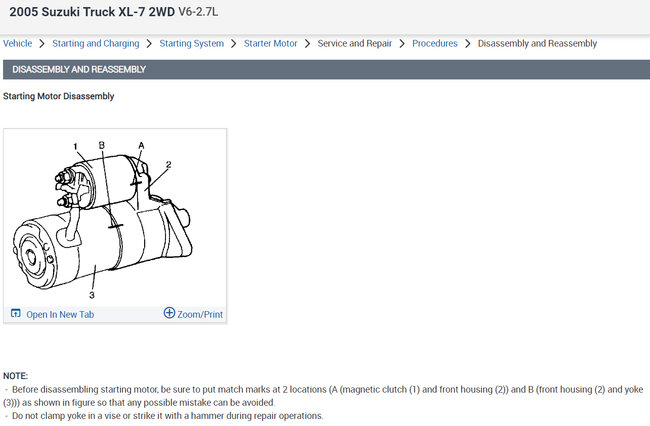Go back to Procedures breadcrumb
Screen dimensions: 650x426
[434, 43]
